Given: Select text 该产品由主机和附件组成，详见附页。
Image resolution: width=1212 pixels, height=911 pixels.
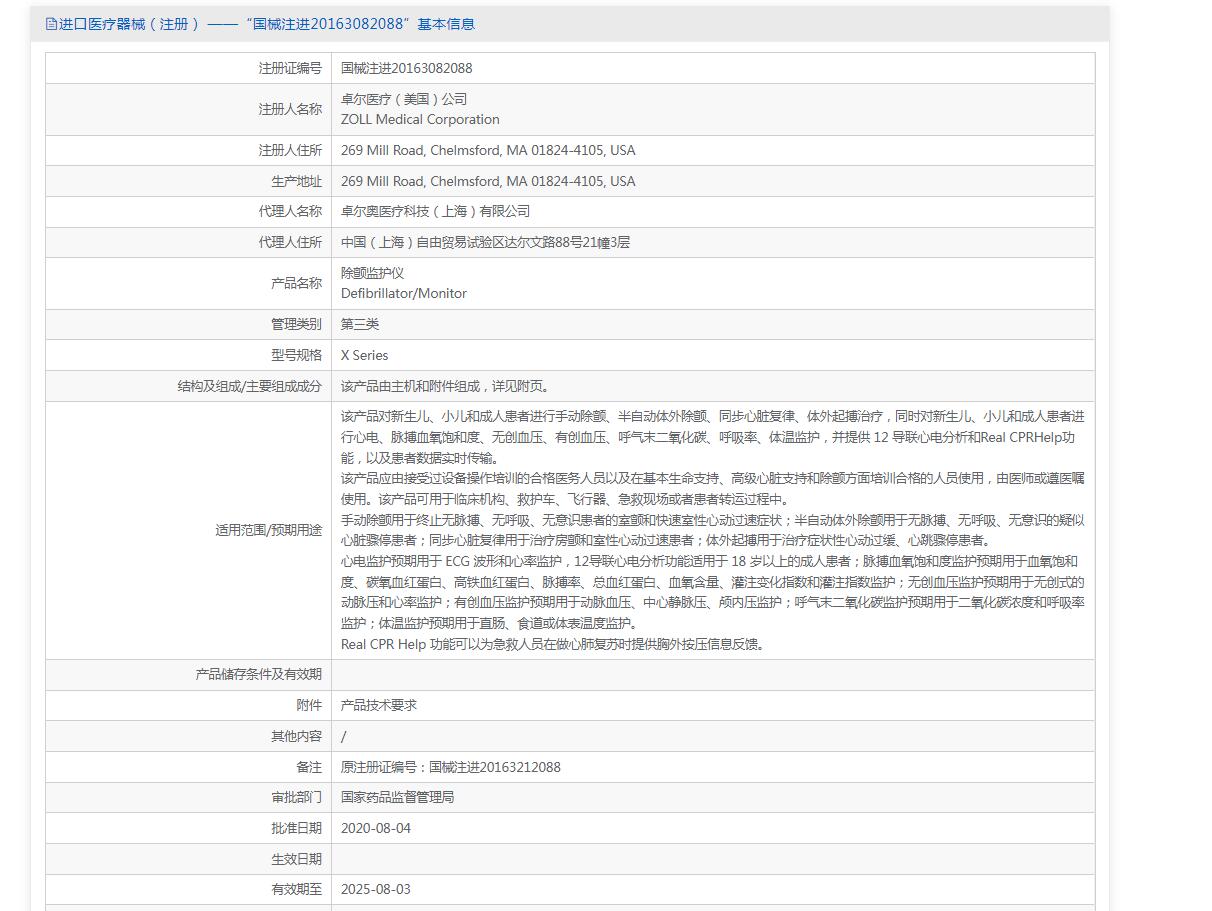Looking at the screenshot, I should [x=445, y=386].
